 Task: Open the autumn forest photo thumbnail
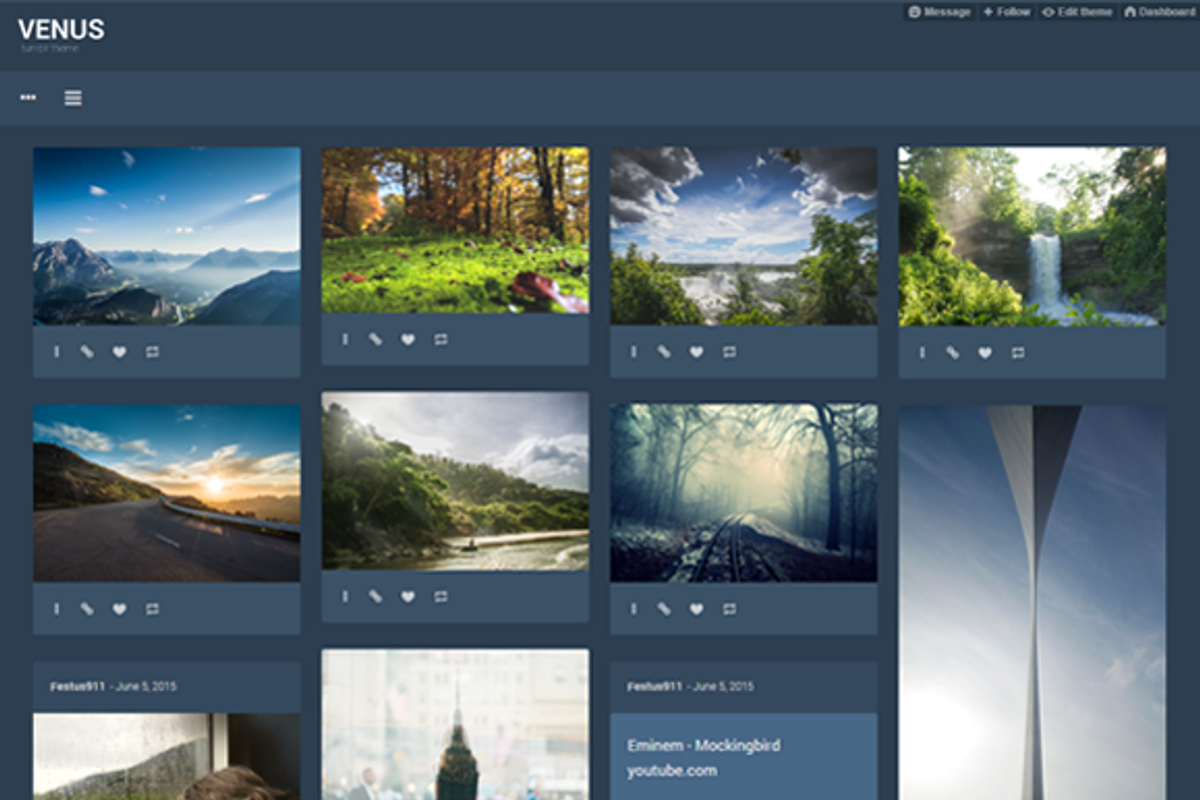[455, 230]
